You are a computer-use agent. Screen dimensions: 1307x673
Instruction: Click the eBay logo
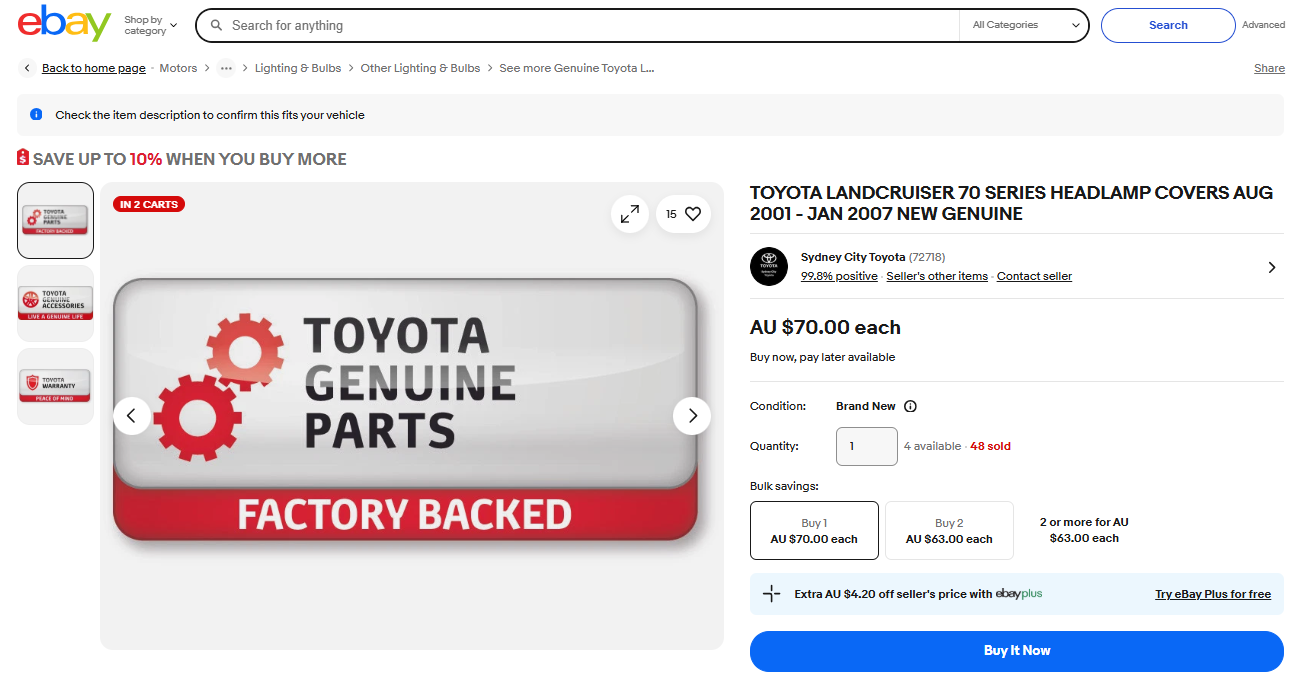point(64,24)
